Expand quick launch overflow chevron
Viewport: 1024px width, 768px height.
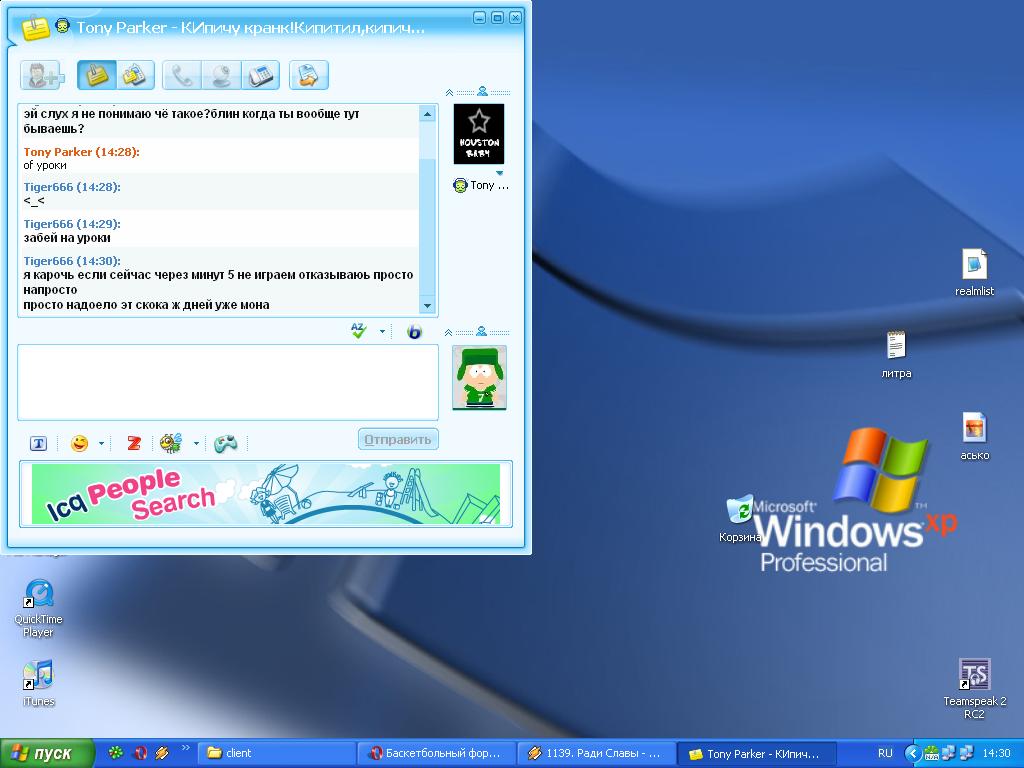[185, 748]
